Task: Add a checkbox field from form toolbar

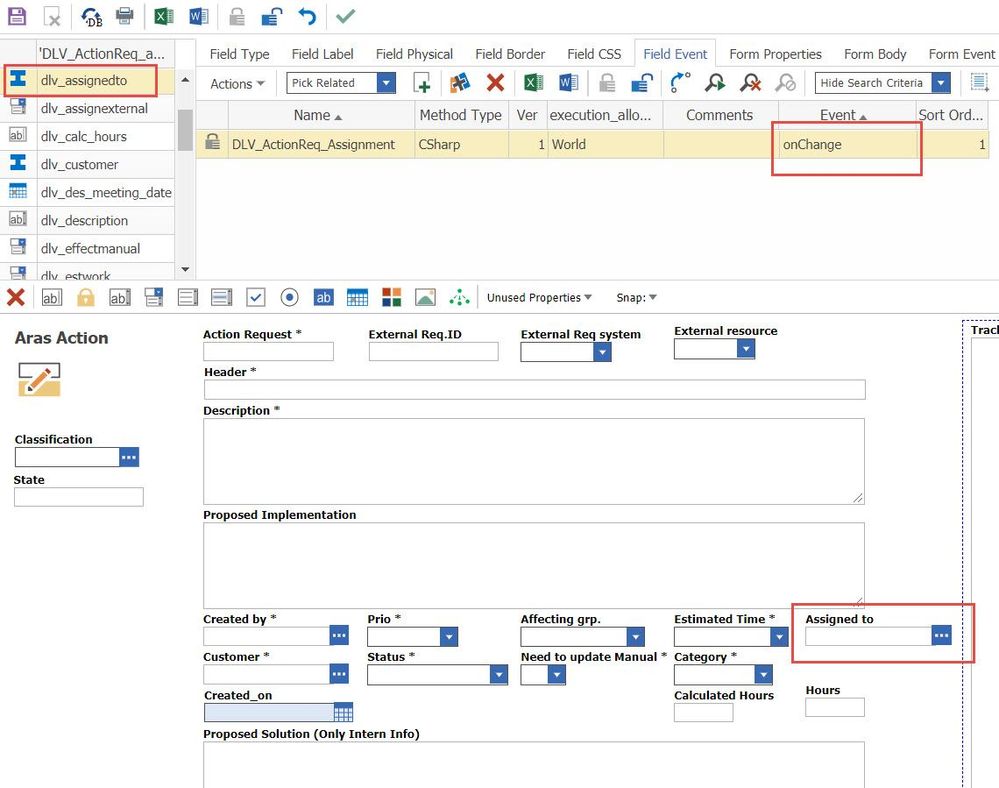Action: click(x=255, y=297)
